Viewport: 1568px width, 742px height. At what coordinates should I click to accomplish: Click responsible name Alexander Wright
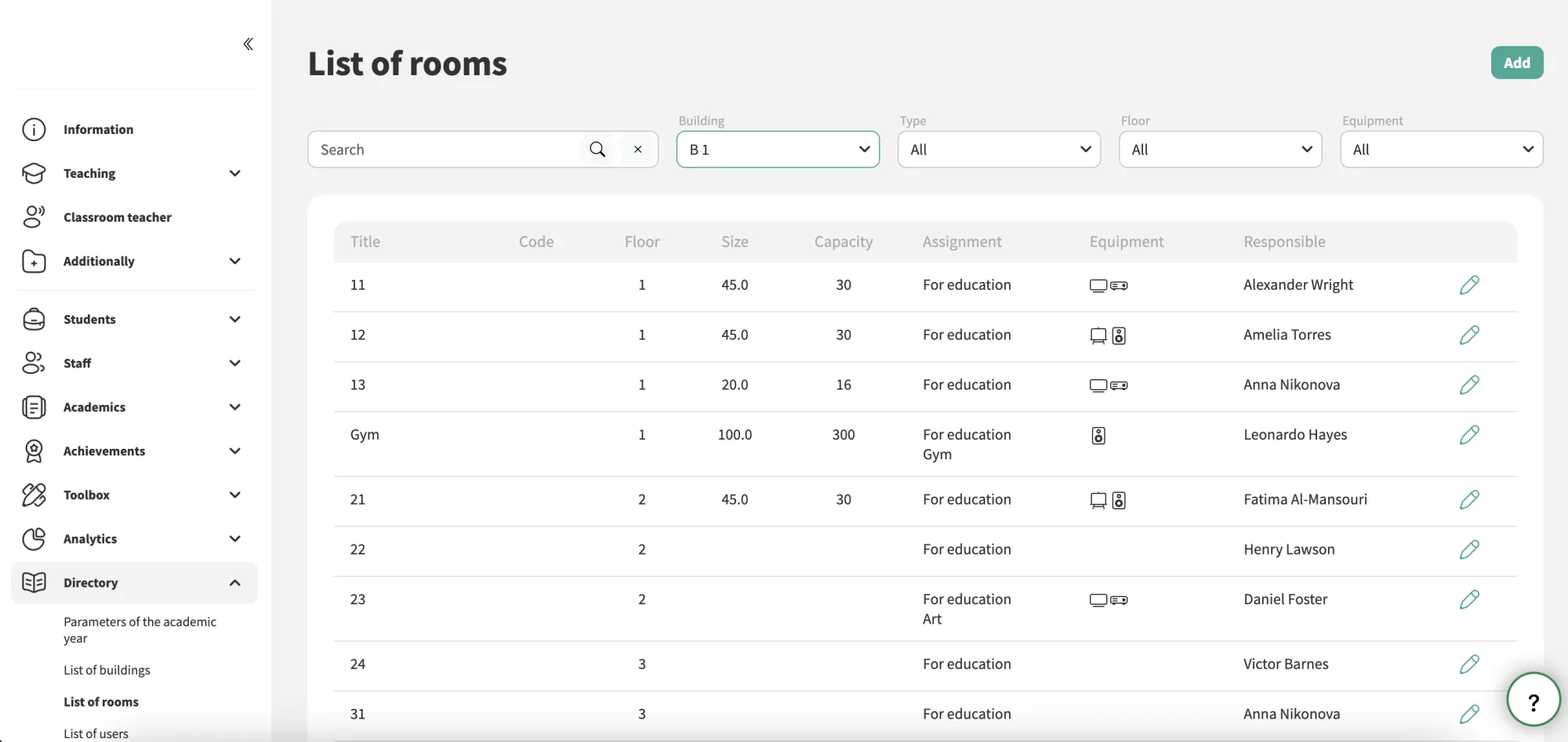click(x=1298, y=285)
